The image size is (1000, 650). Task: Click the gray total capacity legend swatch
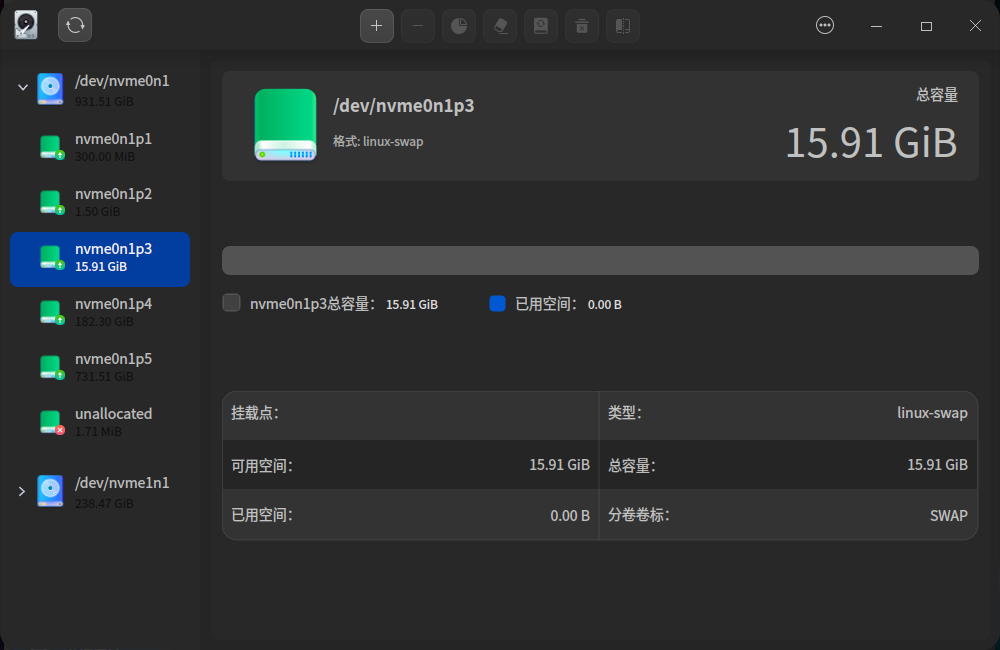point(232,302)
